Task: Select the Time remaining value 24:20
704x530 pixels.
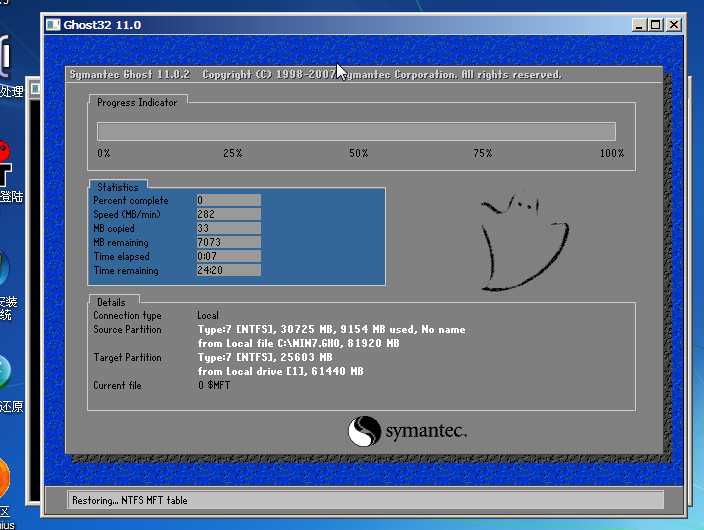Action: tap(229, 270)
